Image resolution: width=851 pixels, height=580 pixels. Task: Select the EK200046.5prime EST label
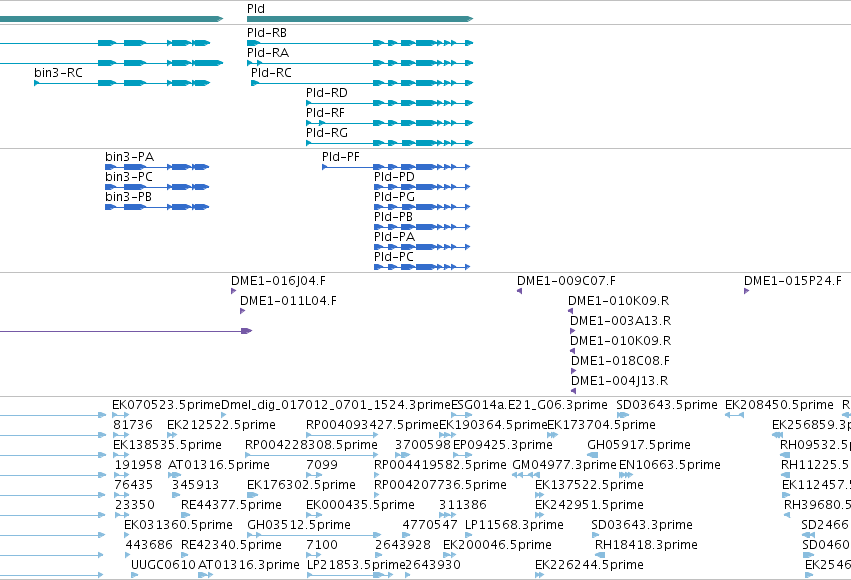click(497, 546)
